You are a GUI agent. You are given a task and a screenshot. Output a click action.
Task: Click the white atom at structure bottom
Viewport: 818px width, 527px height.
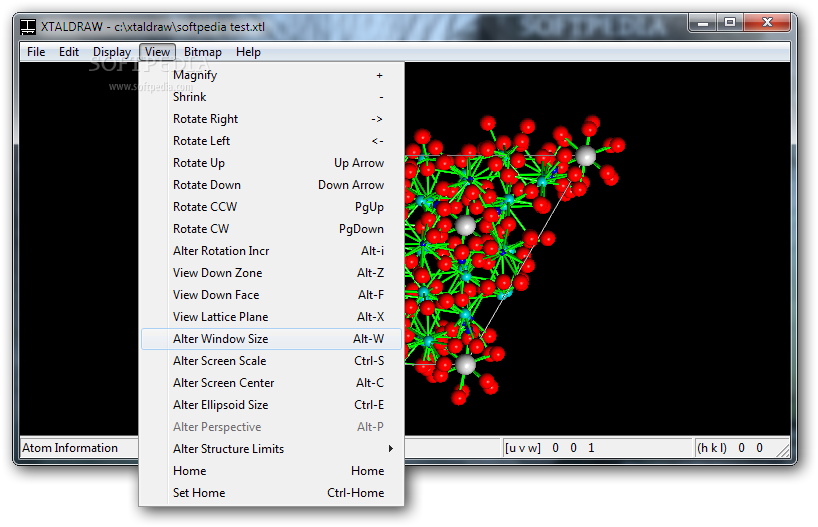coord(465,365)
